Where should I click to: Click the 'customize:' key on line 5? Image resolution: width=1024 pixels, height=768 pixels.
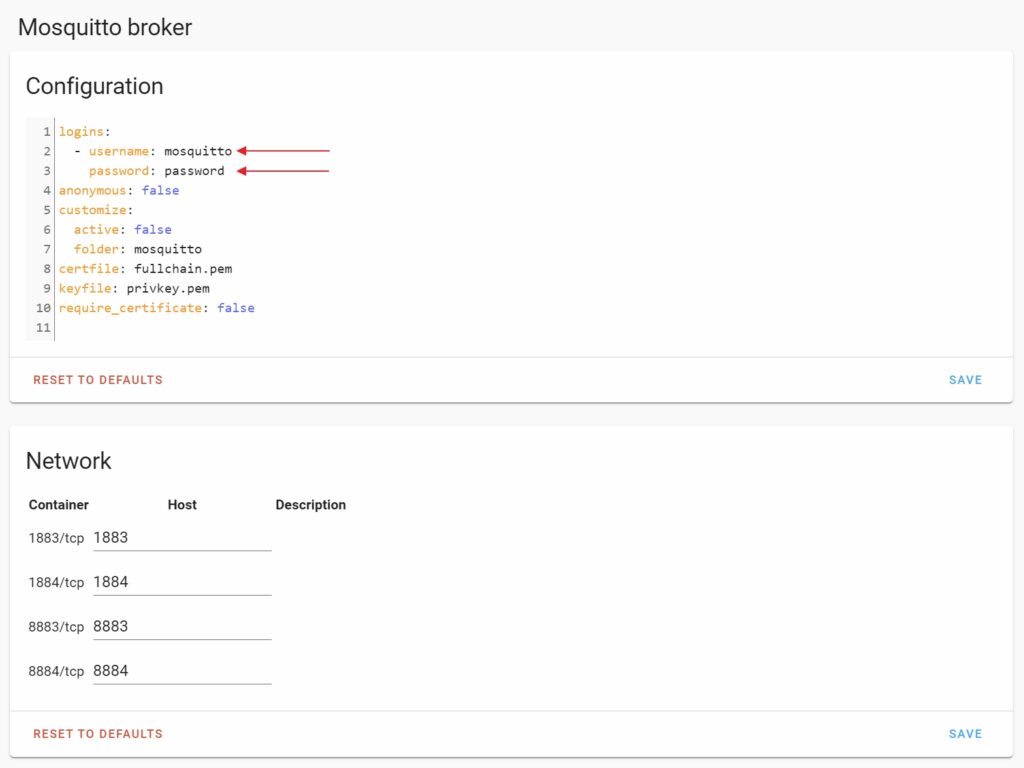coord(95,210)
